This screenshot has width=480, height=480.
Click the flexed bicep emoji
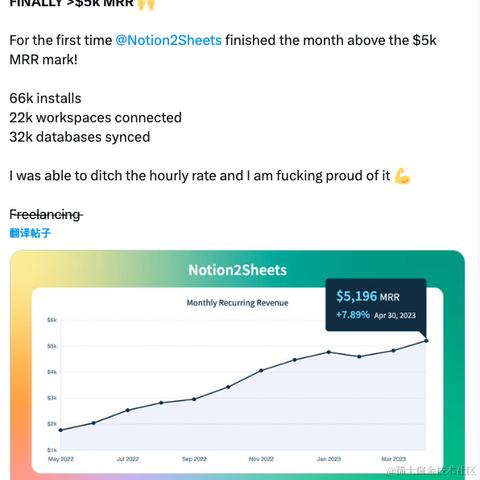402,176
